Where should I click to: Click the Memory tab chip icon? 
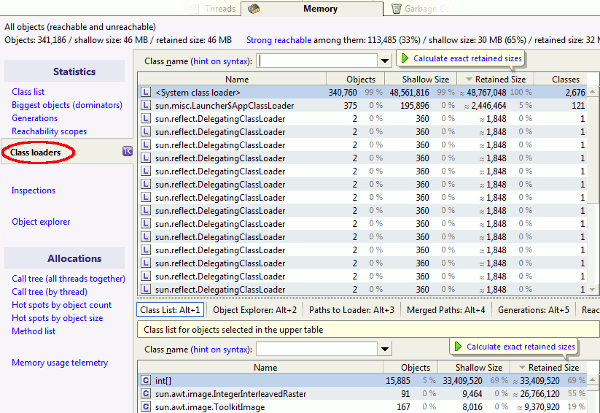(254, 8)
